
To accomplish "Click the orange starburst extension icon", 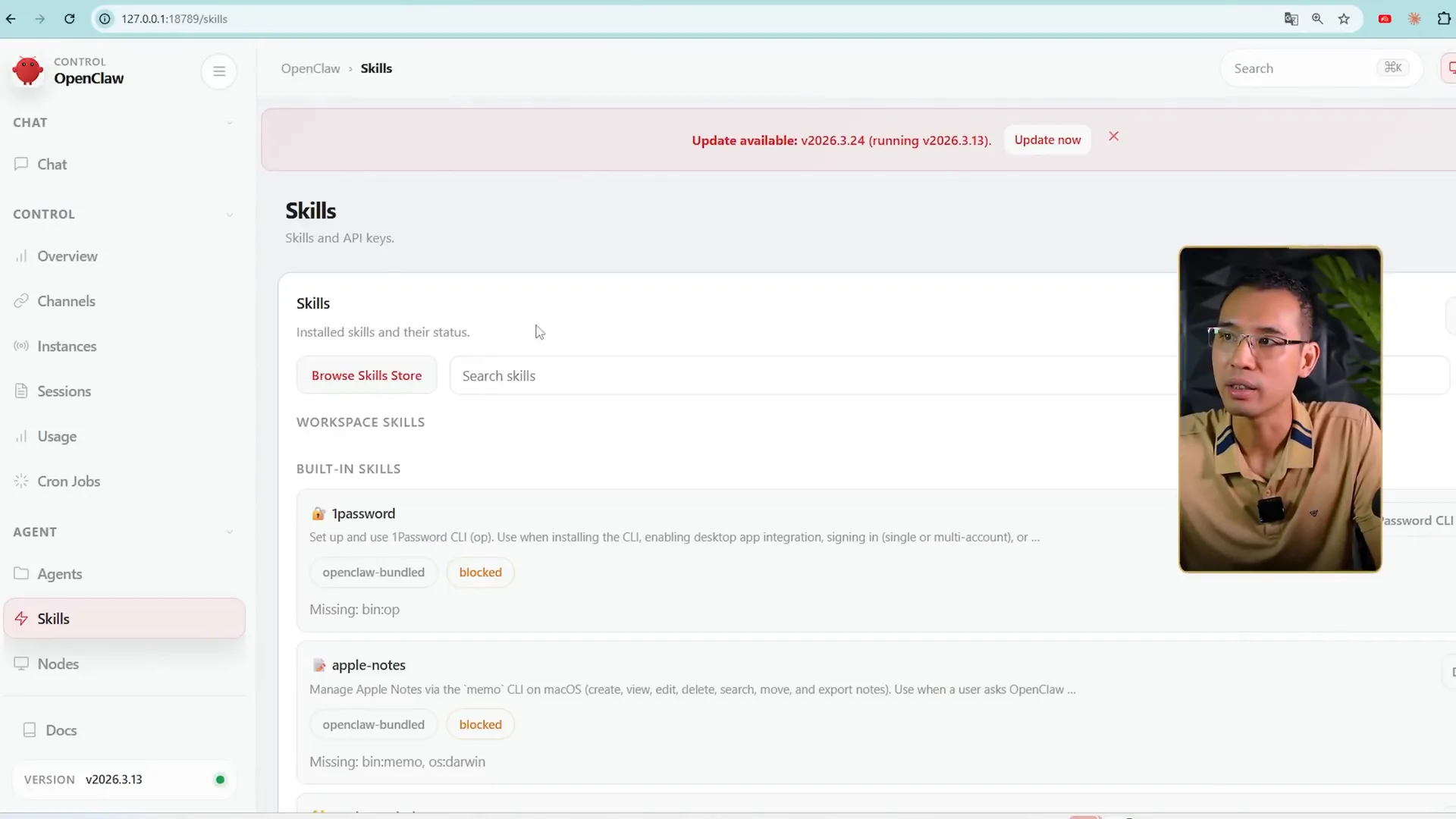I will [x=1414, y=19].
